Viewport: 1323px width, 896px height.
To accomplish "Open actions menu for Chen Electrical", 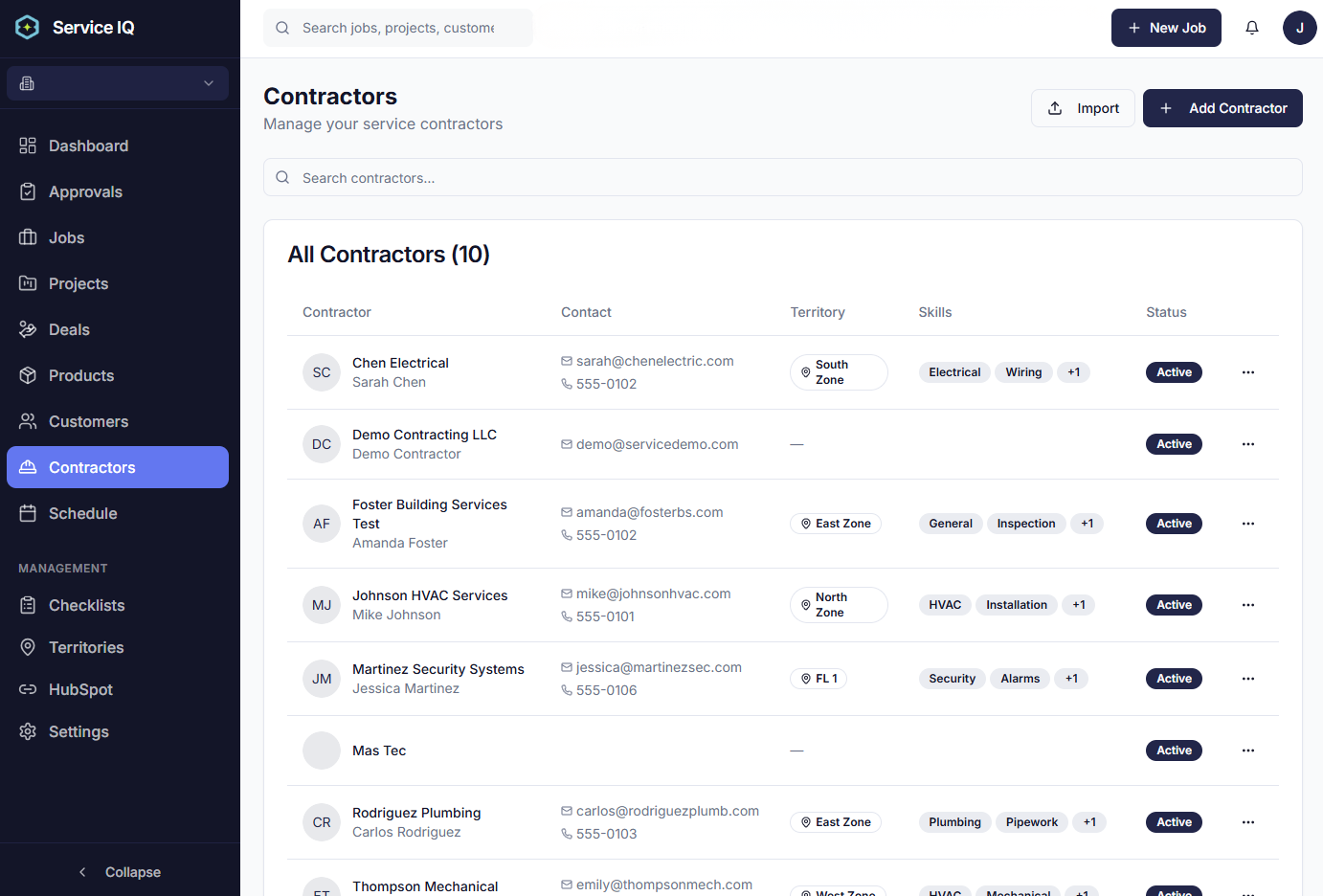I will 1248,372.
